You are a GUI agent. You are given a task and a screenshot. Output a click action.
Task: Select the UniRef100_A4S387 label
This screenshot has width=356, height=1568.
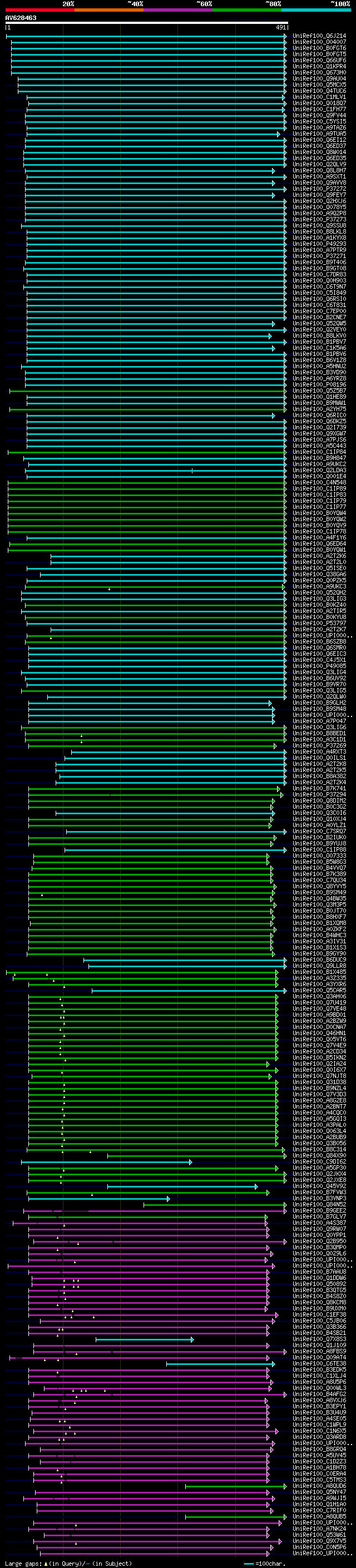[x=319, y=1223]
